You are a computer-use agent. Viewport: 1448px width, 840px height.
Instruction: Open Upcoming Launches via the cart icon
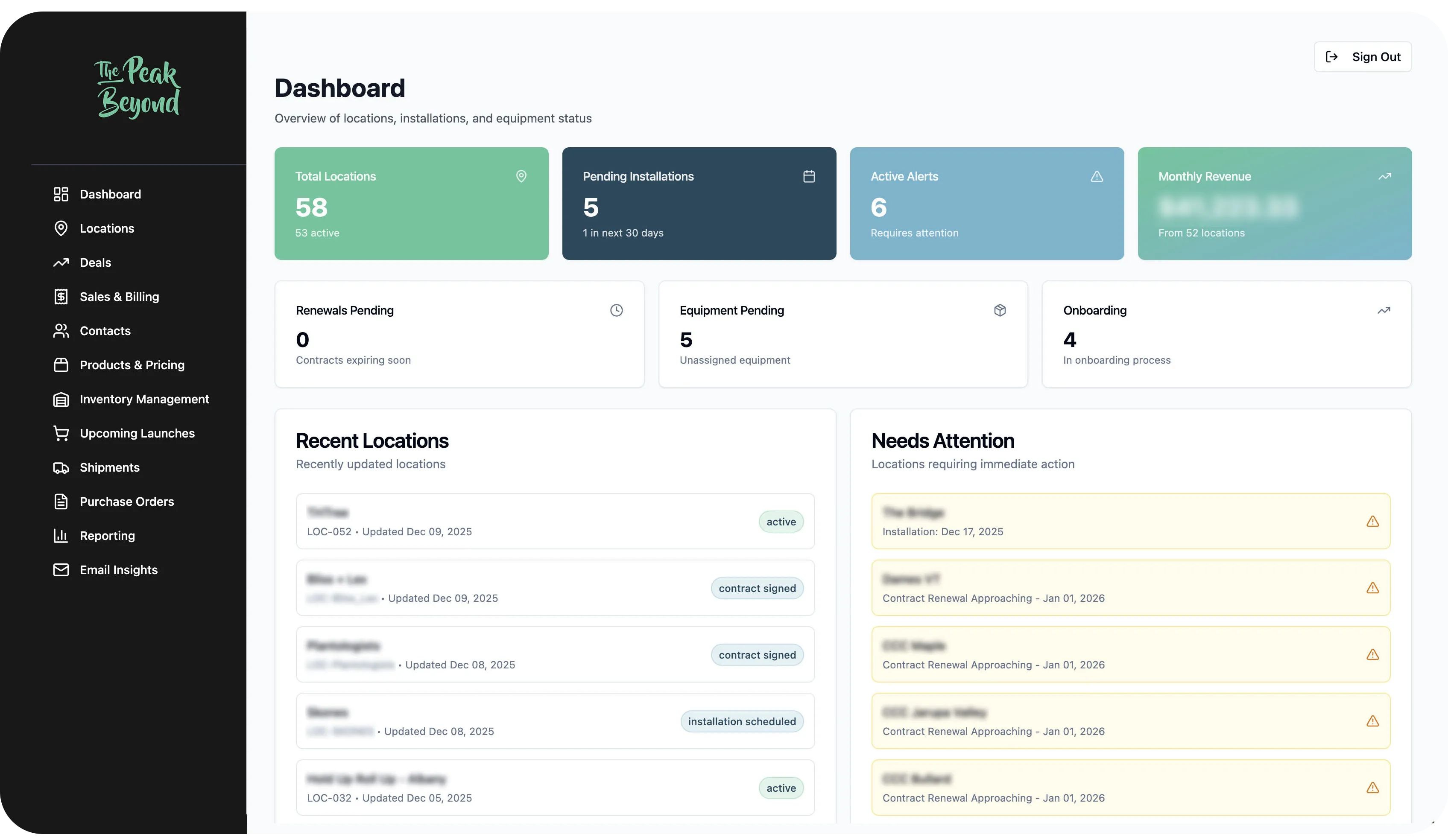61,433
